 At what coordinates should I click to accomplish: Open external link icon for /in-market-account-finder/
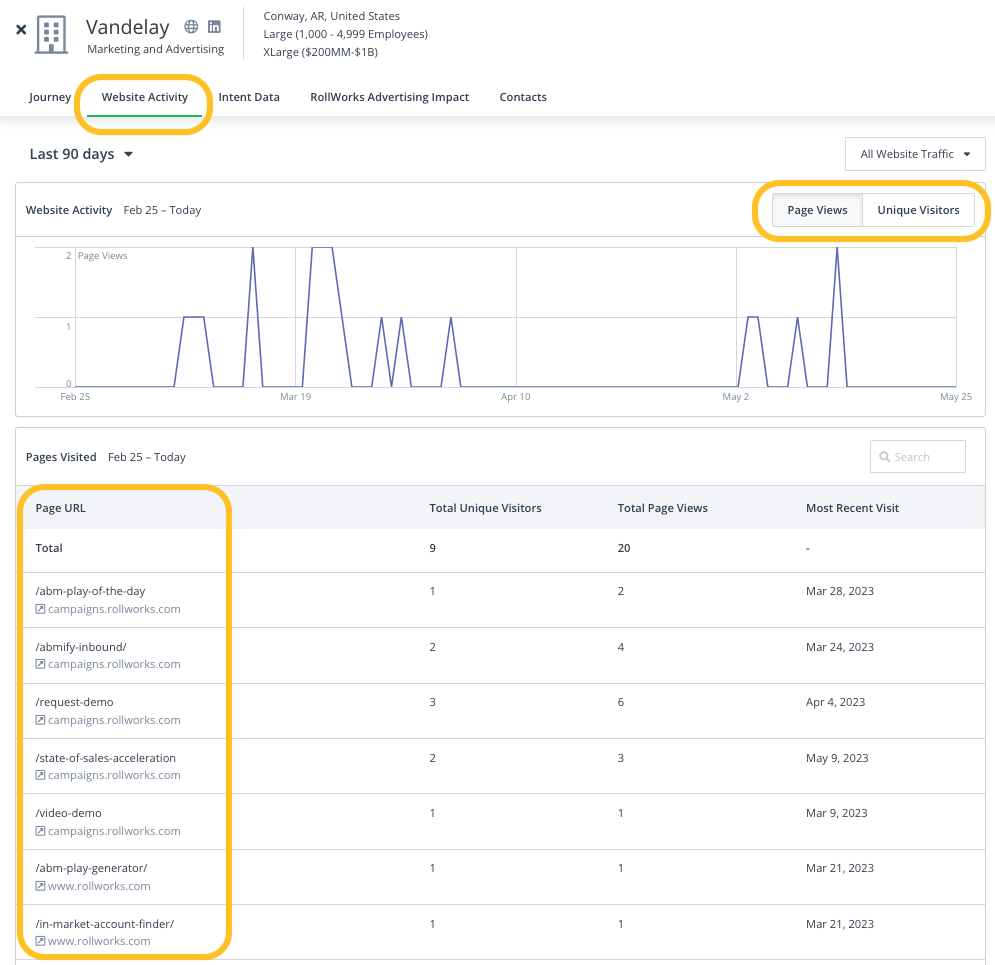pos(40,942)
